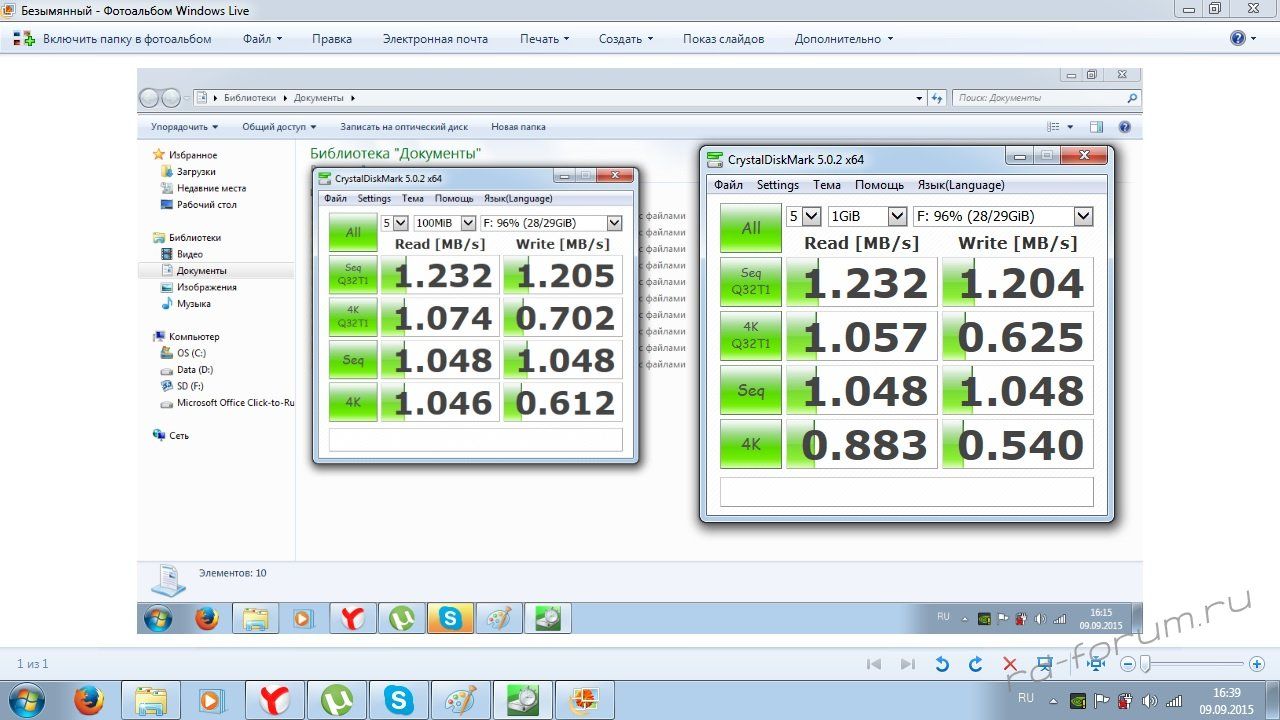The height and width of the screenshot is (720, 1280).
Task: Click the '1.232' read value in 1GiB window
Action: point(860,283)
